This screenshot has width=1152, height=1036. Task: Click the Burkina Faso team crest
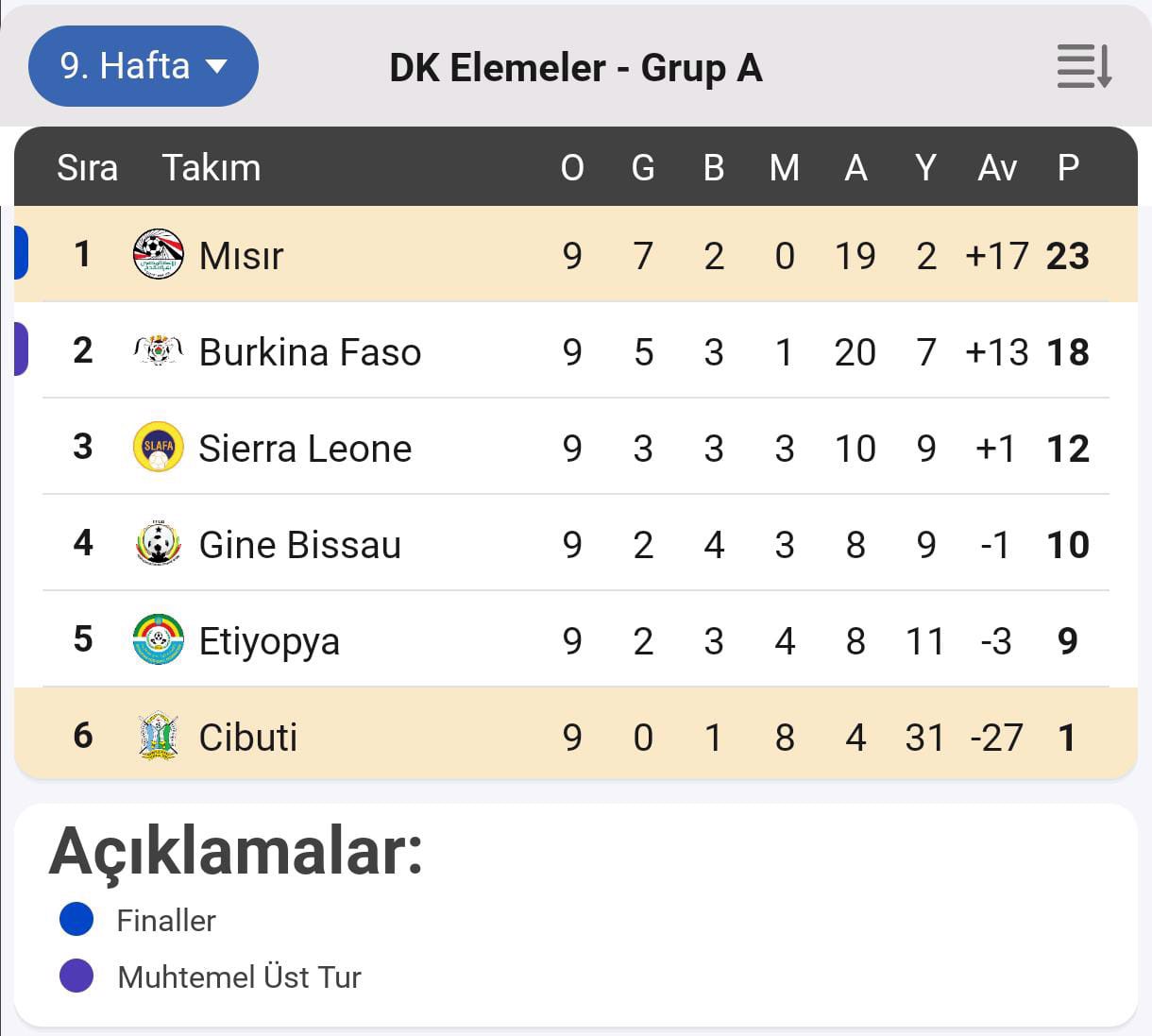158,351
